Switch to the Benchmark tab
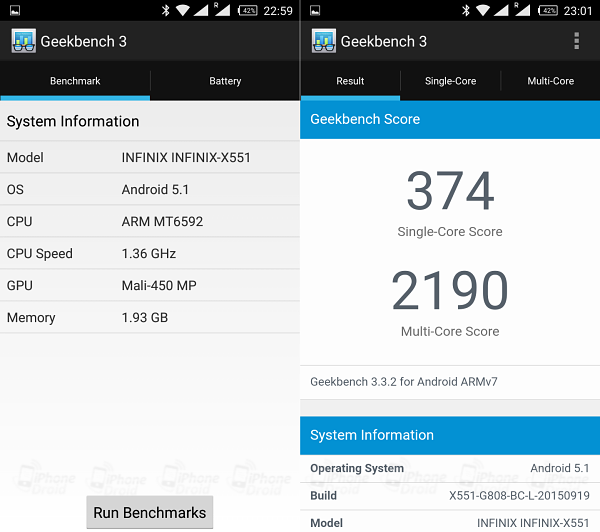The width and height of the screenshot is (600, 532). pos(75,81)
